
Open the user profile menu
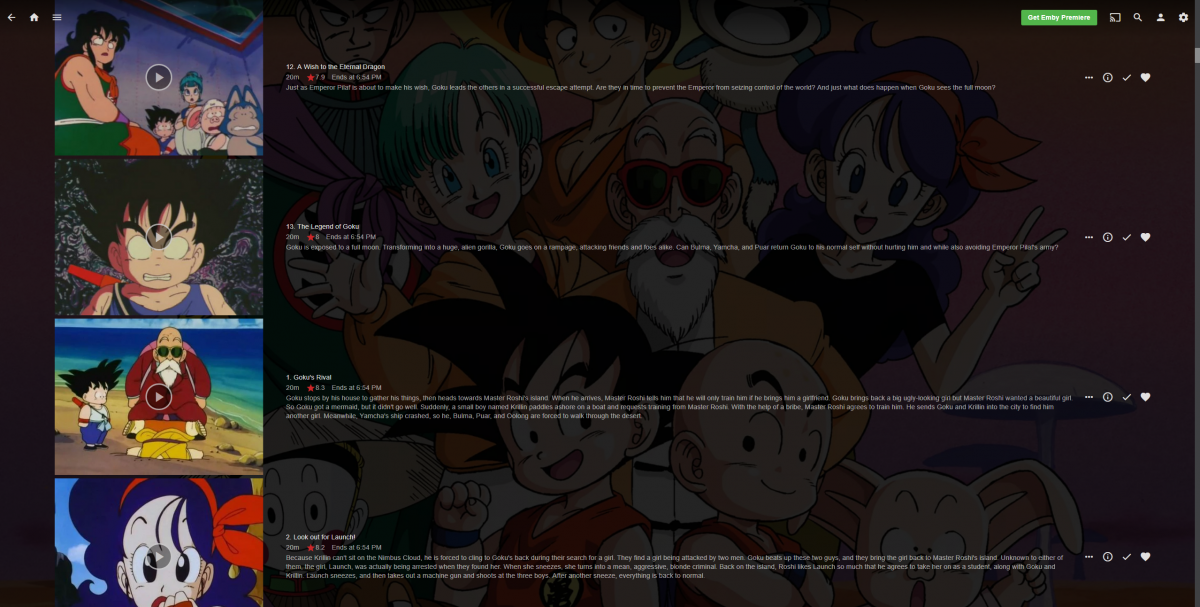[x=1161, y=17]
